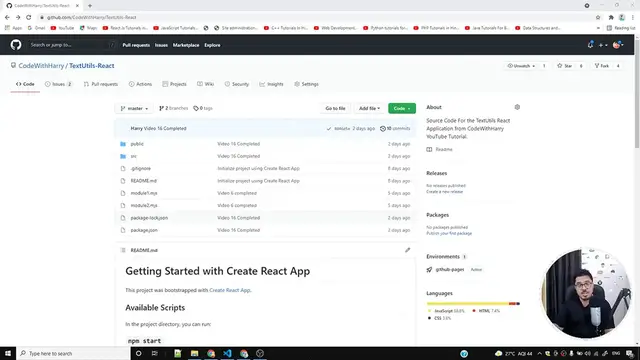The width and height of the screenshot is (640, 360).
Task: Open the Actions tab
Action: [x=140, y=84]
